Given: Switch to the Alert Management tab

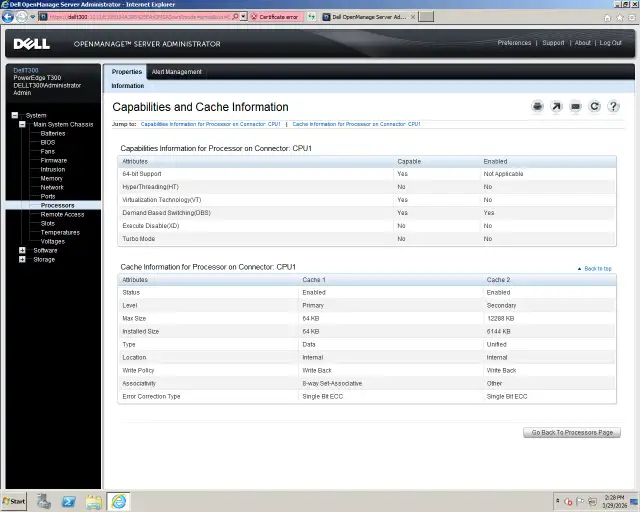Looking at the screenshot, I should [177, 72].
